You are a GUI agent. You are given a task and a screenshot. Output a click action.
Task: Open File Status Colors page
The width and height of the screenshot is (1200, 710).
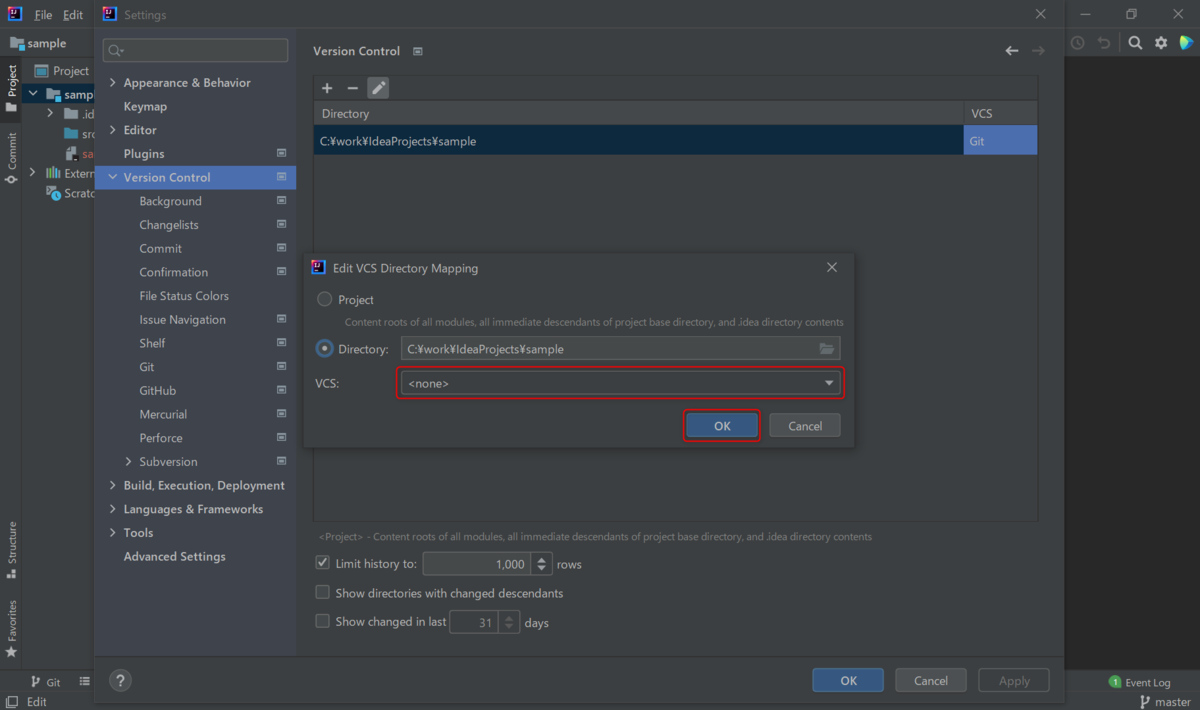(184, 296)
